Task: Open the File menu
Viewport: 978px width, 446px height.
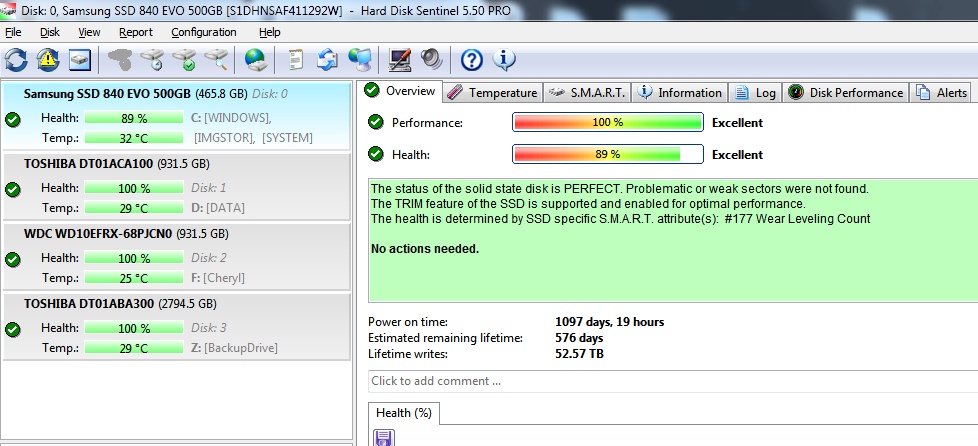Action: click(x=12, y=32)
